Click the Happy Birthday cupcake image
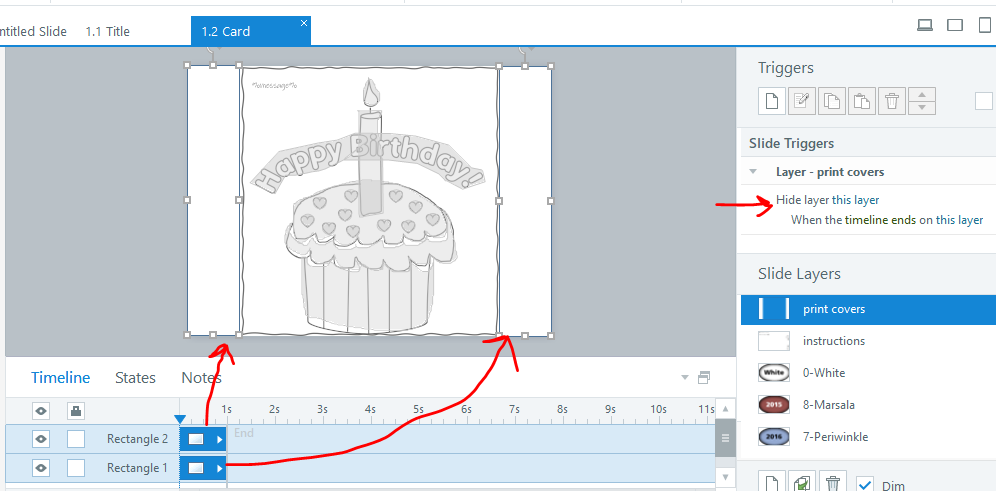Image resolution: width=996 pixels, height=491 pixels. (368, 201)
